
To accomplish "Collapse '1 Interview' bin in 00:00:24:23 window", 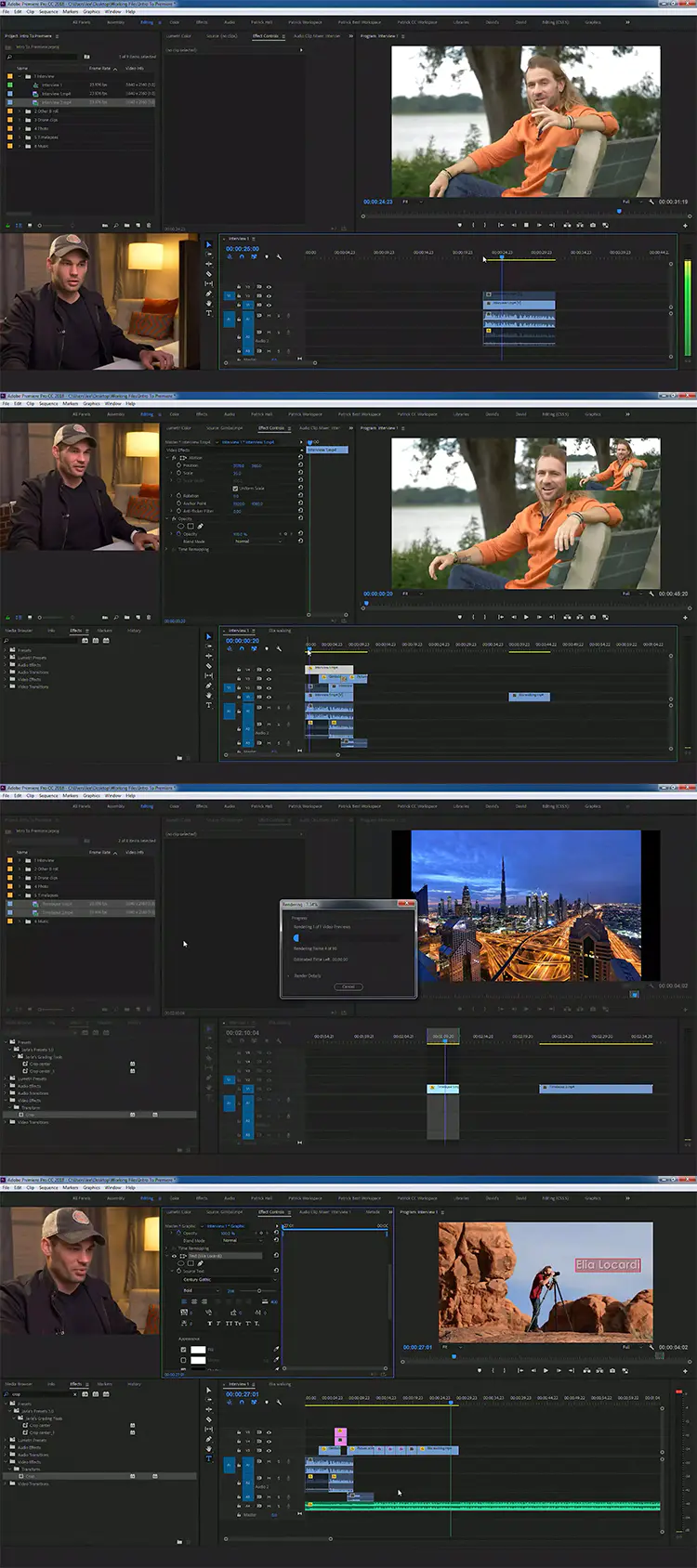I will tap(20, 76).
